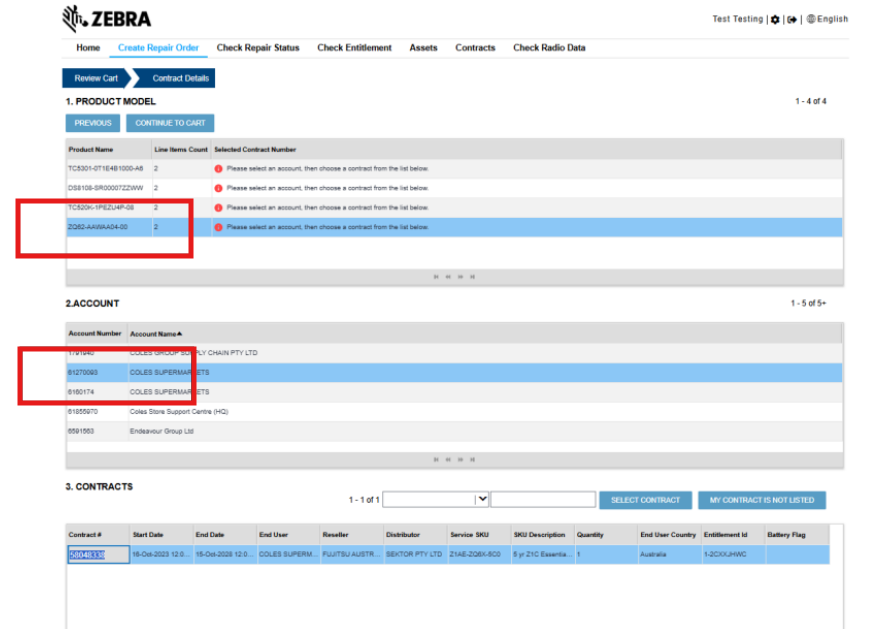Click the contracts search text field
This screenshot has height=629, width=881.
[x=543, y=499]
